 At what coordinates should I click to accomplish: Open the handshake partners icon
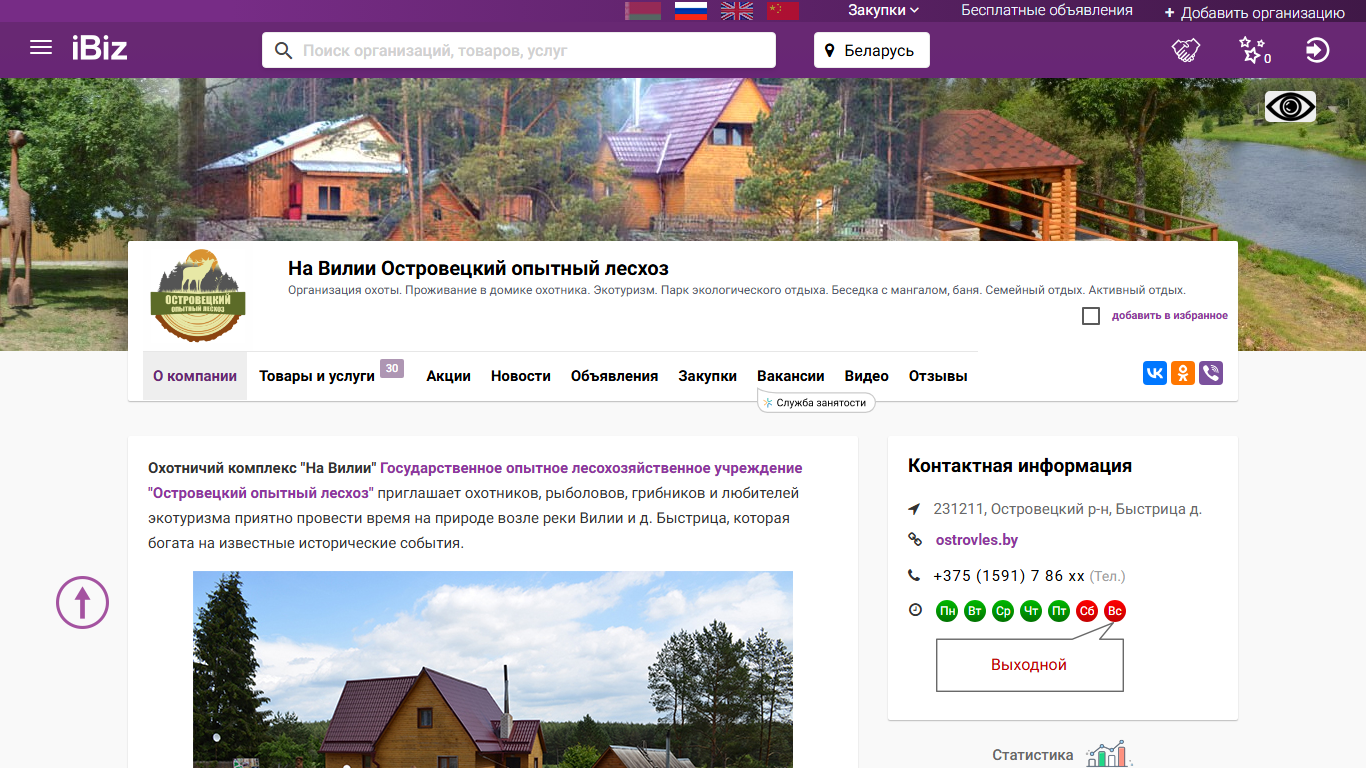click(x=1186, y=50)
